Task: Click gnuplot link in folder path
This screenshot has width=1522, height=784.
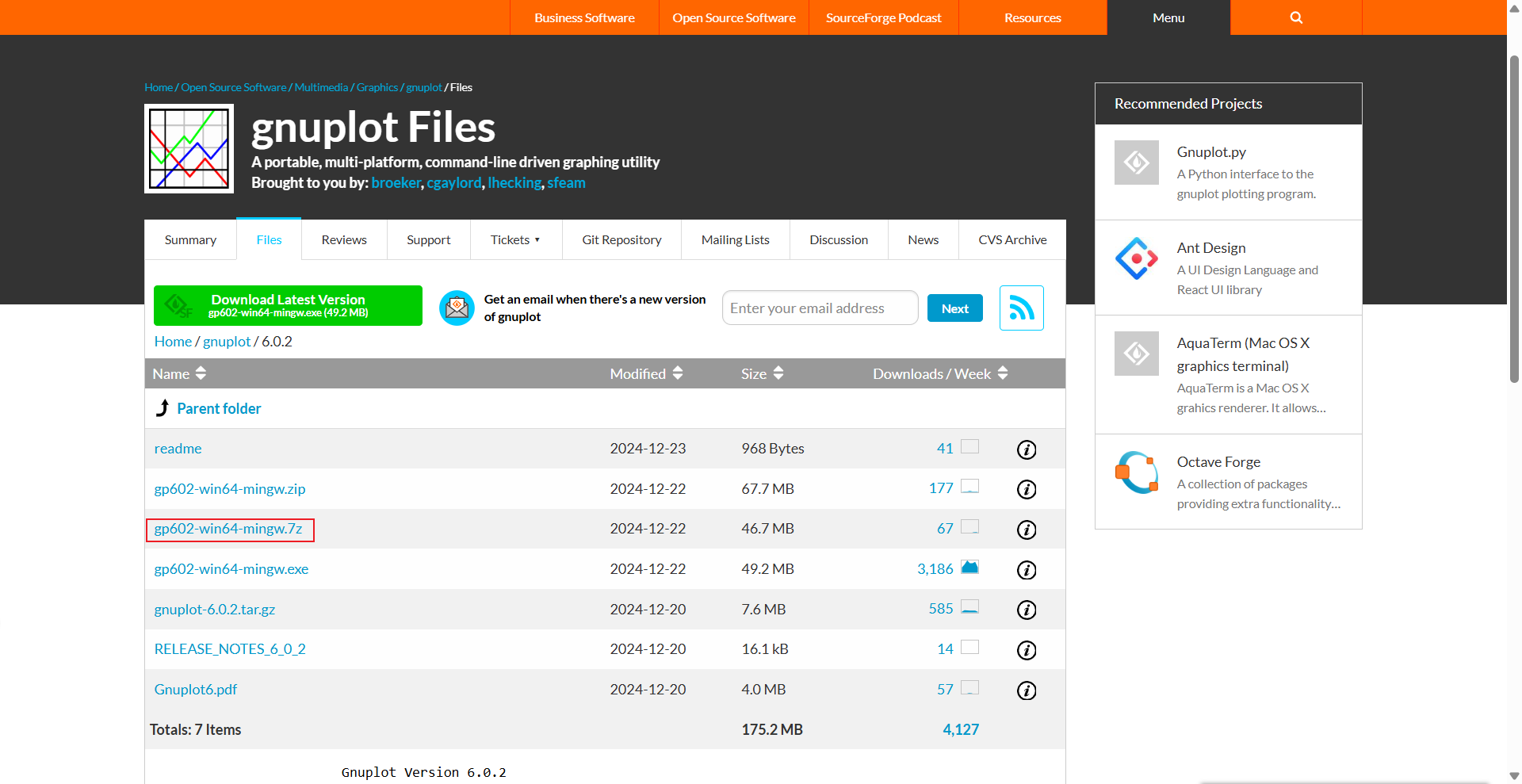Action: click(227, 342)
